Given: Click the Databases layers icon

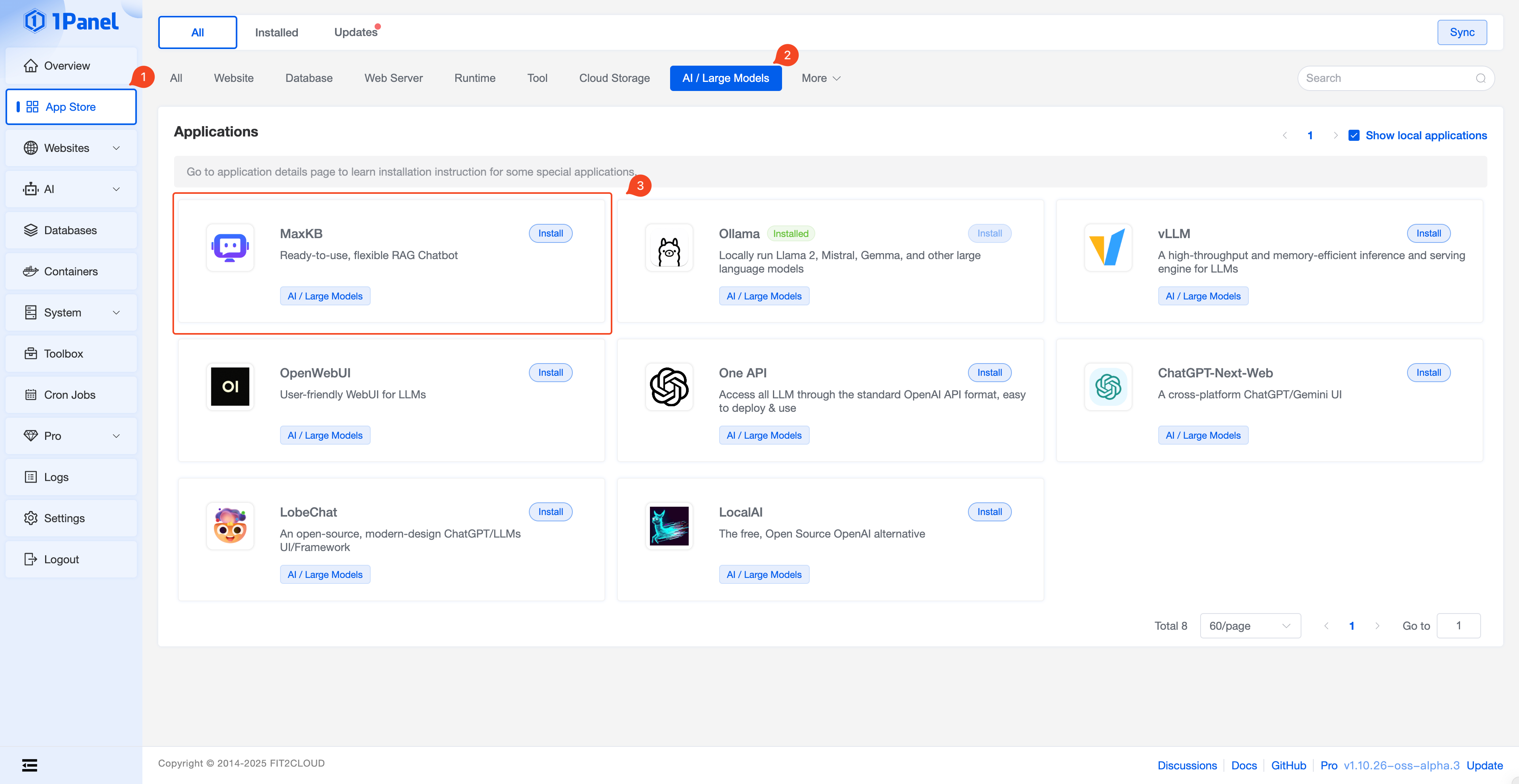Looking at the screenshot, I should [31, 231].
